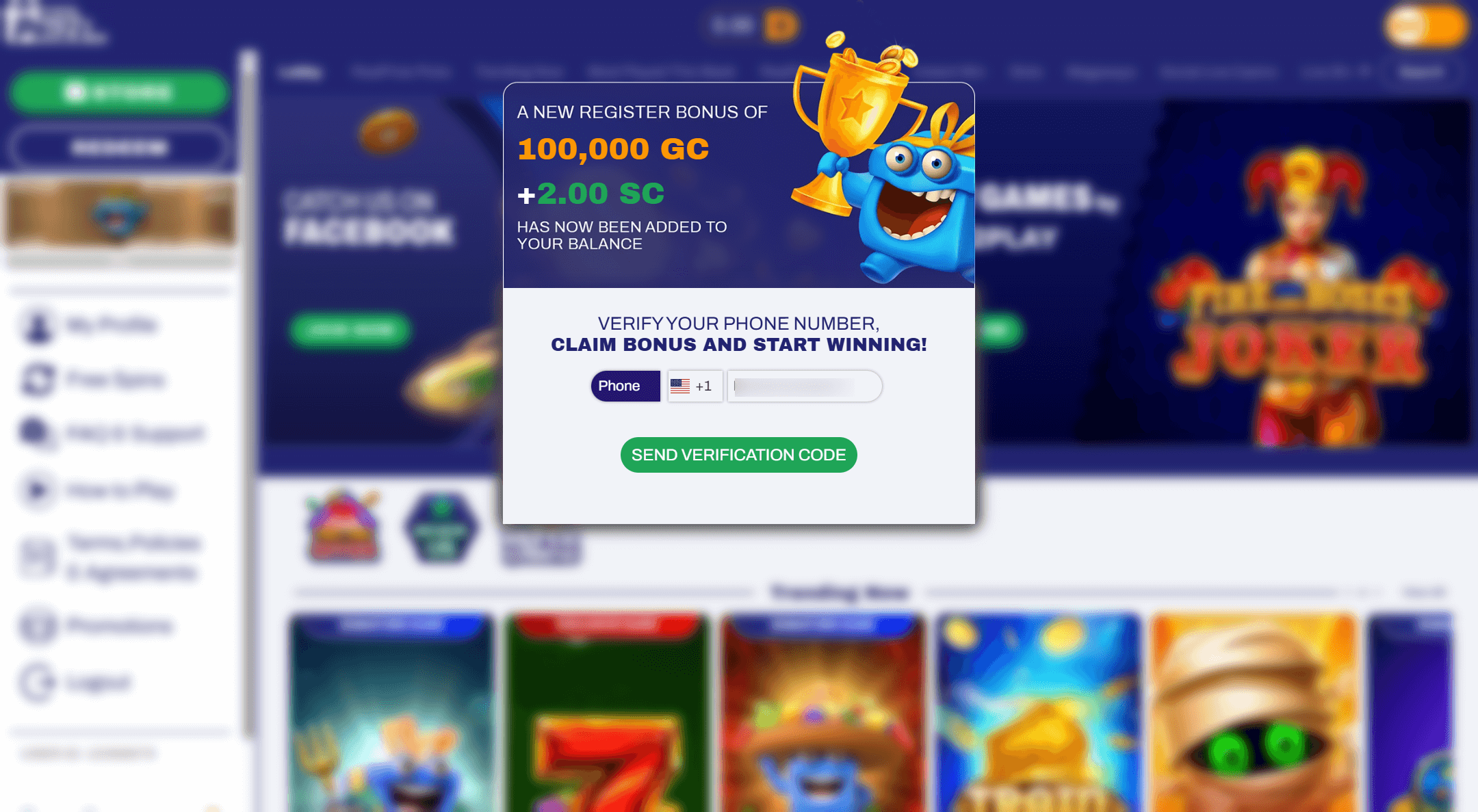1478x812 pixels.
Task: Click the Send Verification Code button
Action: click(x=739, y=455)
